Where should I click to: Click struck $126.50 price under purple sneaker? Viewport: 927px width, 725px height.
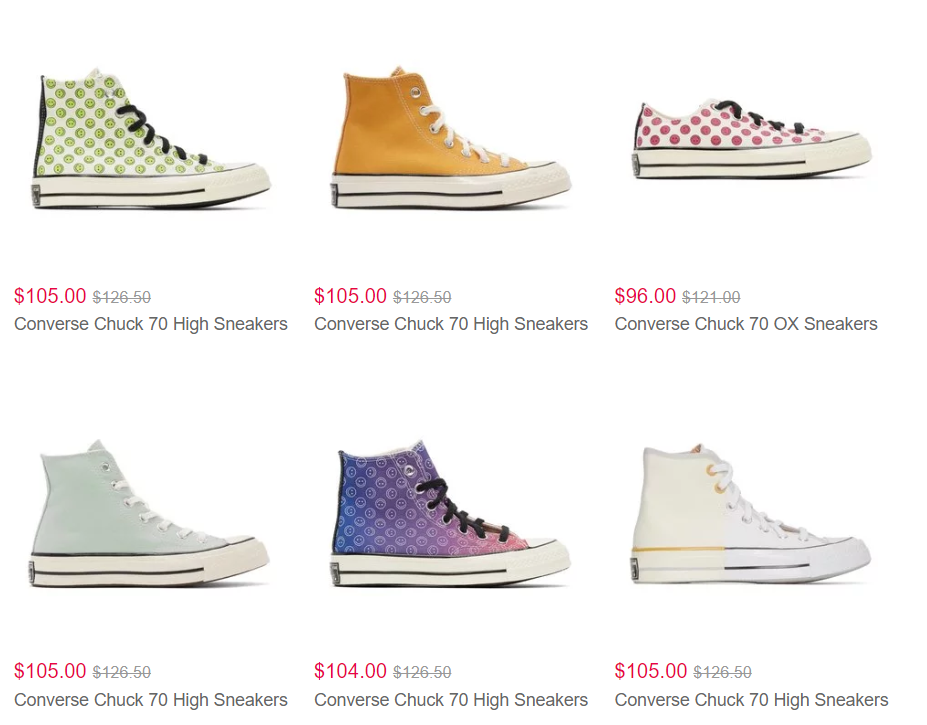coord(422,672)
